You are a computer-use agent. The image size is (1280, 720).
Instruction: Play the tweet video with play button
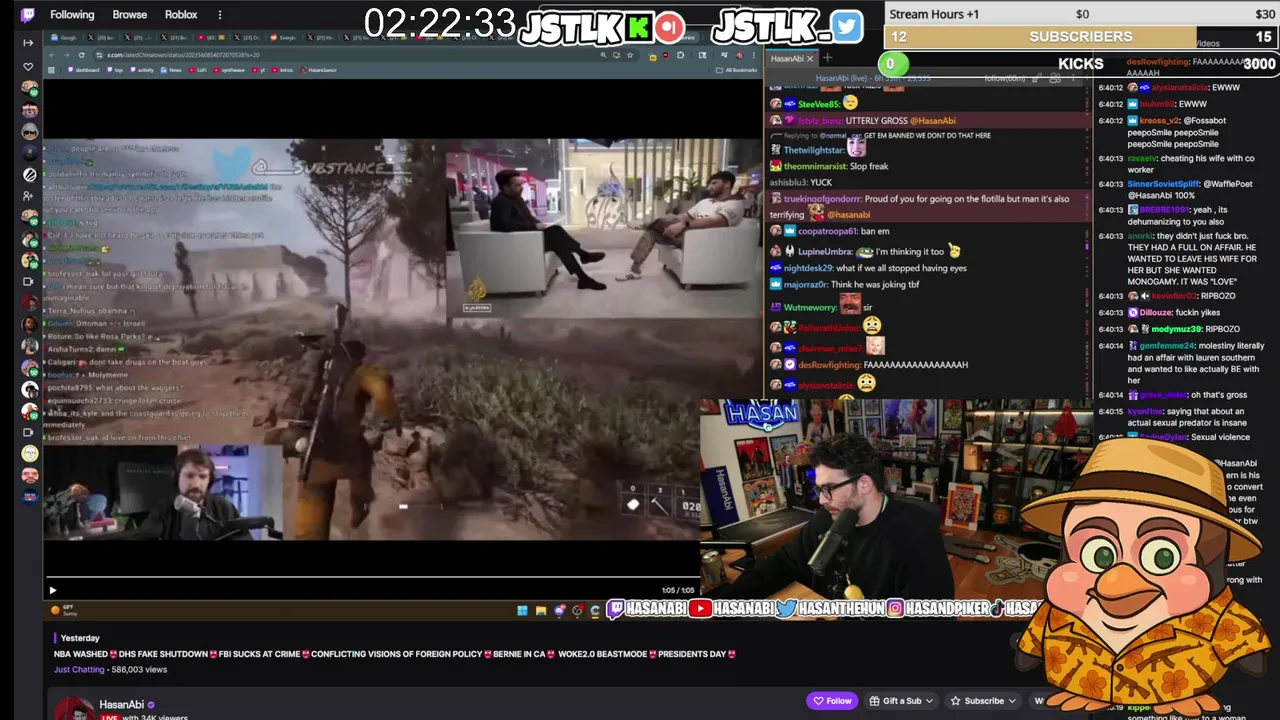(53, 590)
